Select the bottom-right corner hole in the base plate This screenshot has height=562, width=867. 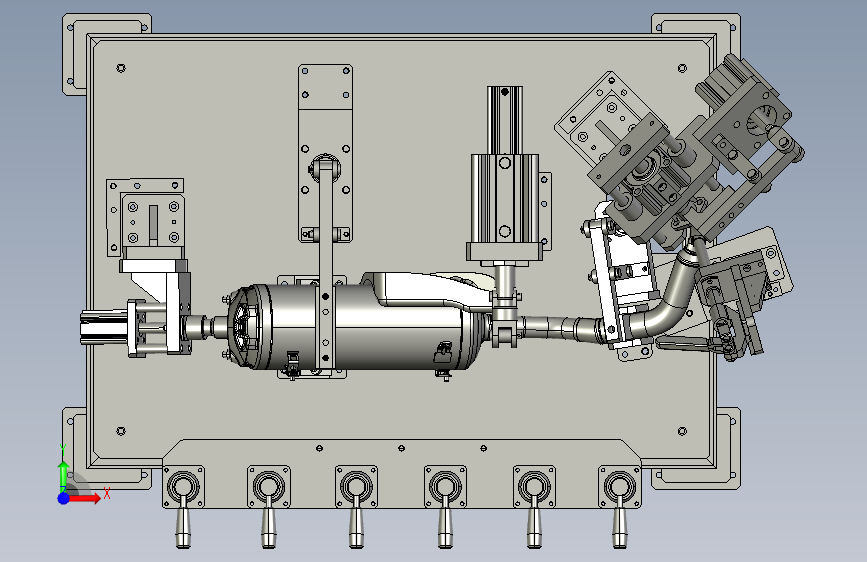[x=682, y=431]
